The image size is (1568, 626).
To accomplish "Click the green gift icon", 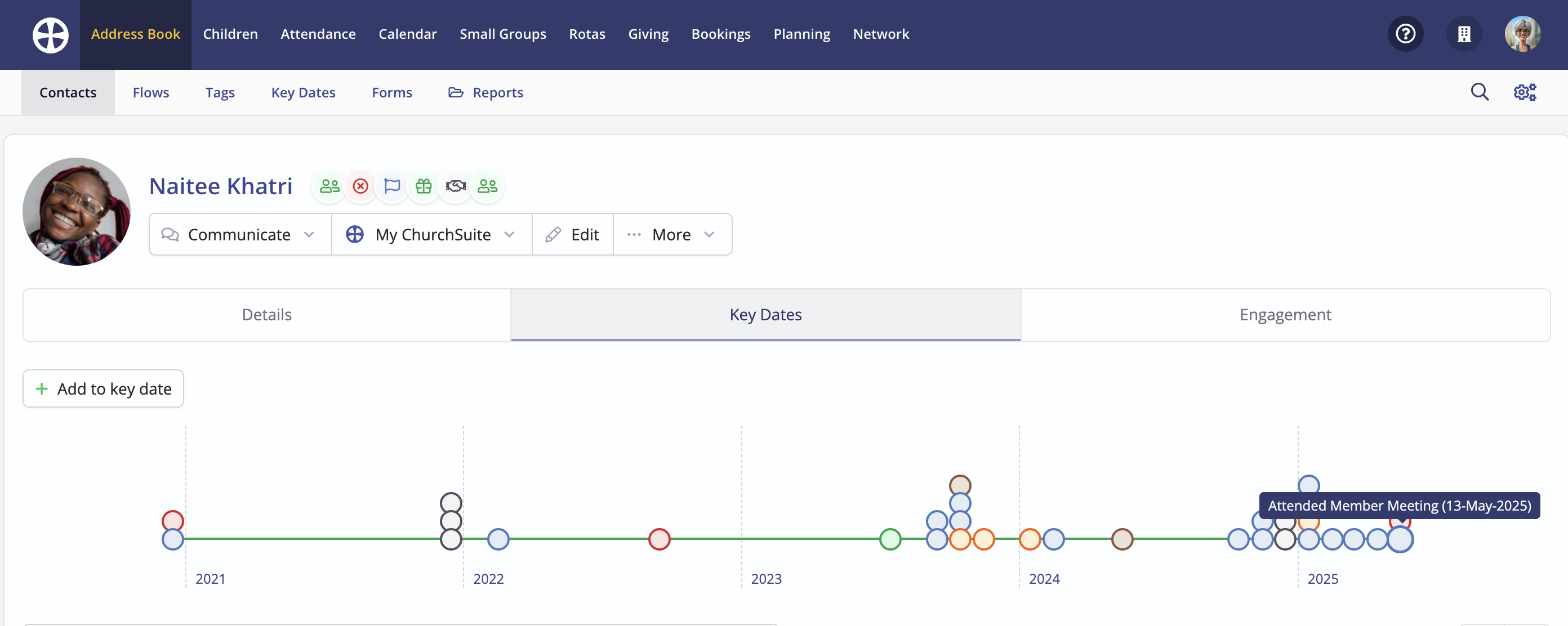I will [424, 186].
